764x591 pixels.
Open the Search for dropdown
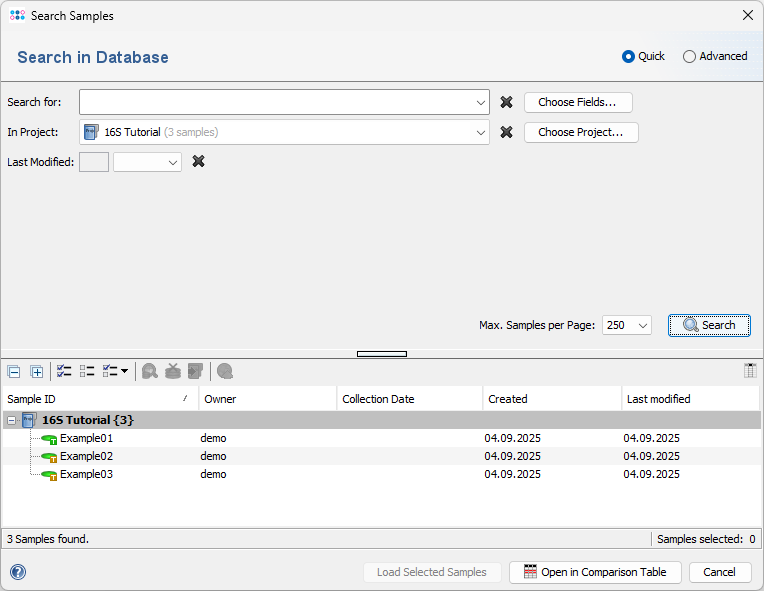click(480, 102)
